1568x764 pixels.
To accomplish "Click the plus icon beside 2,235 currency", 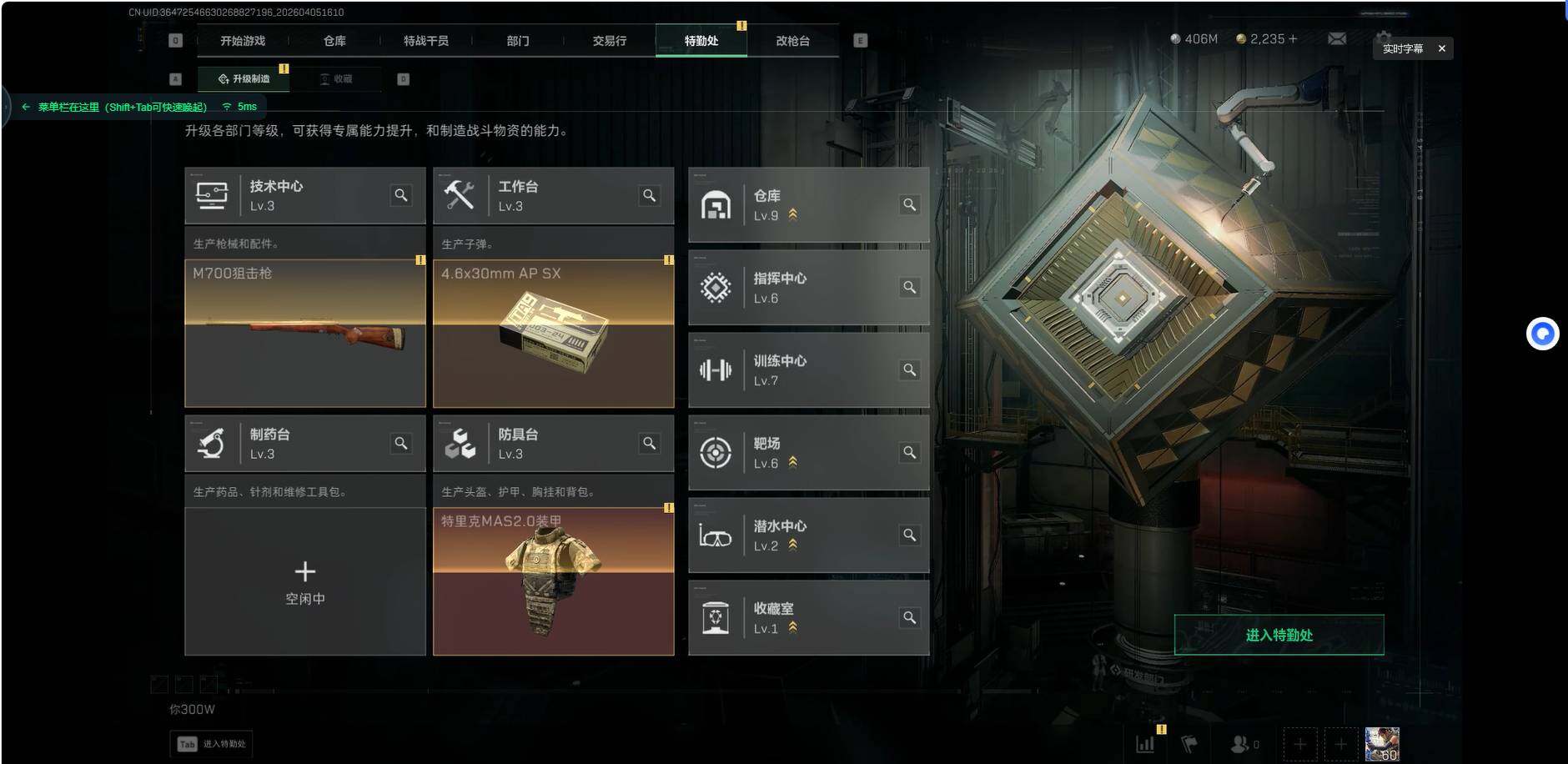I will pyautogui.click(x=1293, y=39).
